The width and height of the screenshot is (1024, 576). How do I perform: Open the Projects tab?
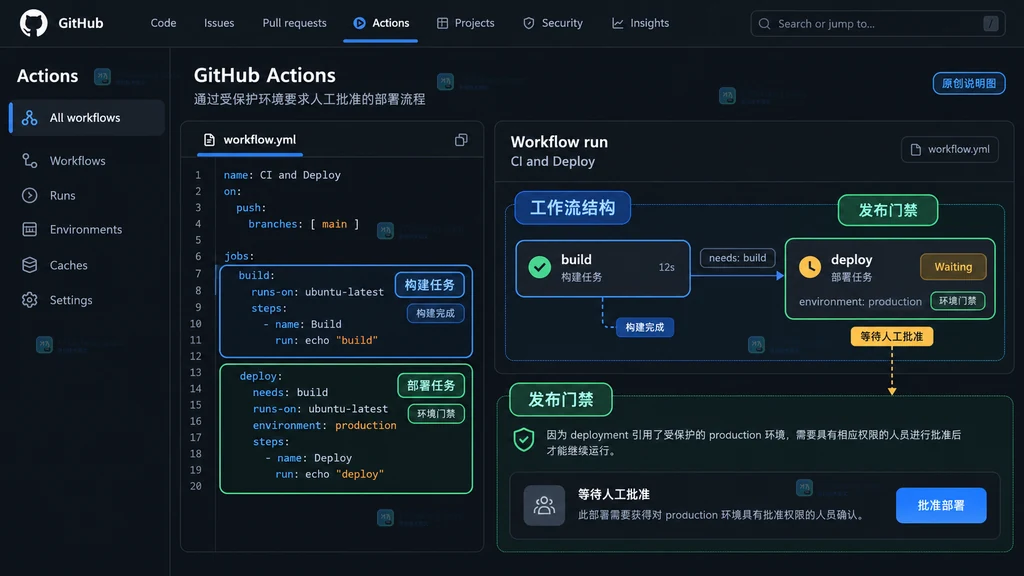(x=466, y=23)
